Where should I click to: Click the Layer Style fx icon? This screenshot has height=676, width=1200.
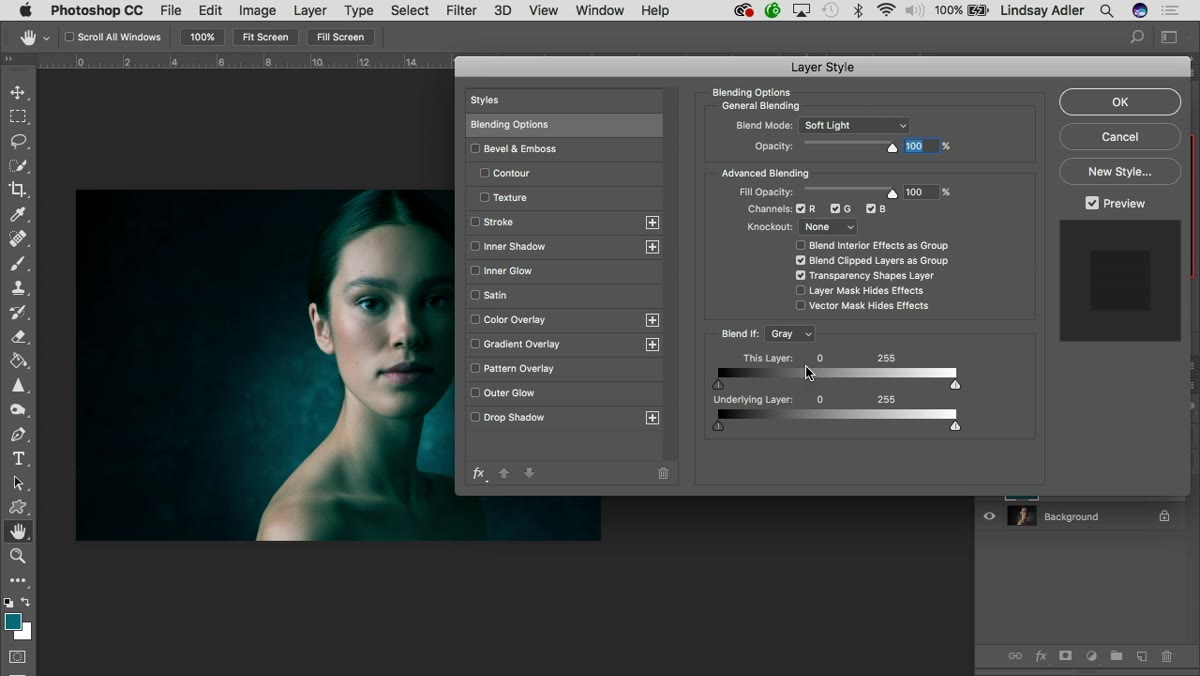click(479, 473)
